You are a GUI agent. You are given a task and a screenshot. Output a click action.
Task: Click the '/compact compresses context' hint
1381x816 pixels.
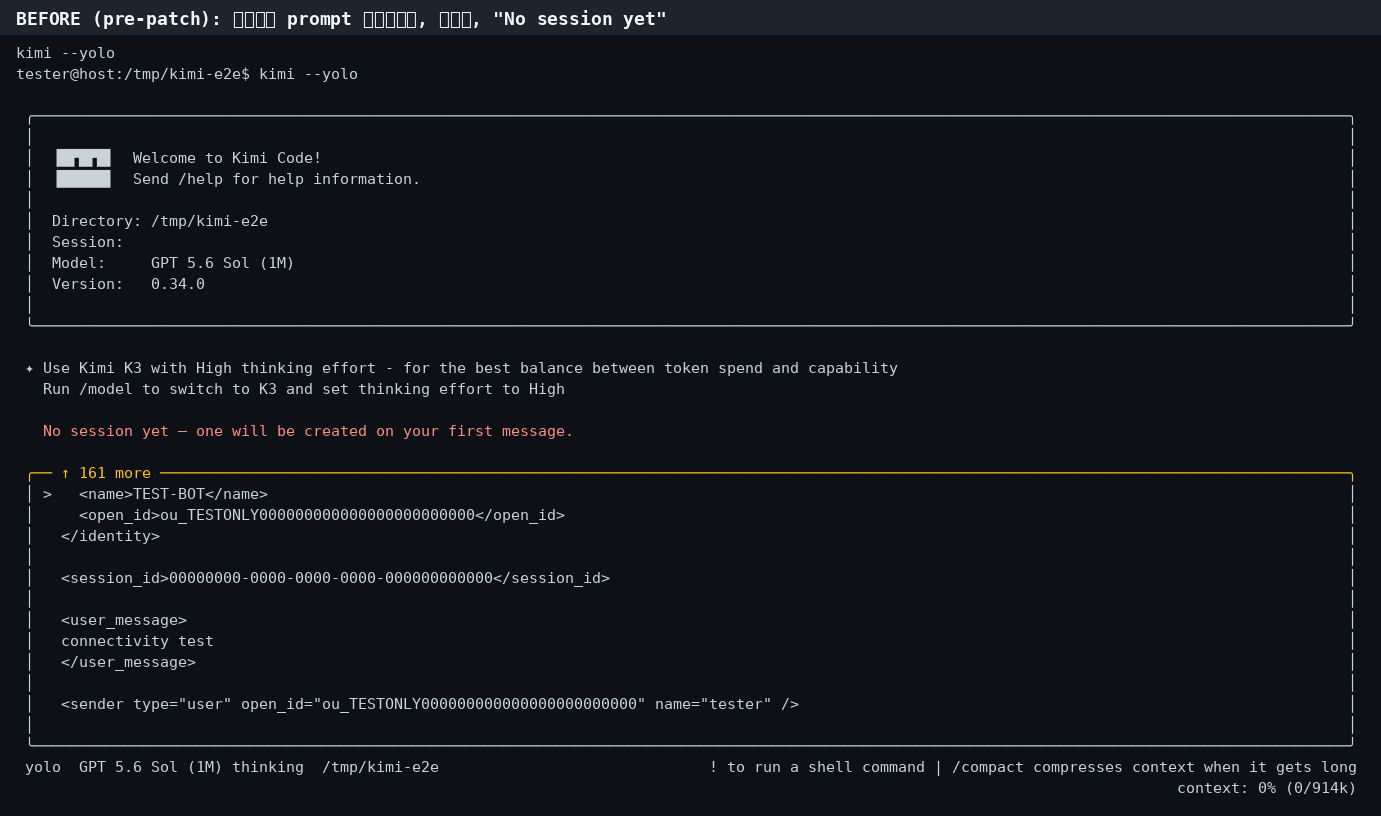[1154, 767]
